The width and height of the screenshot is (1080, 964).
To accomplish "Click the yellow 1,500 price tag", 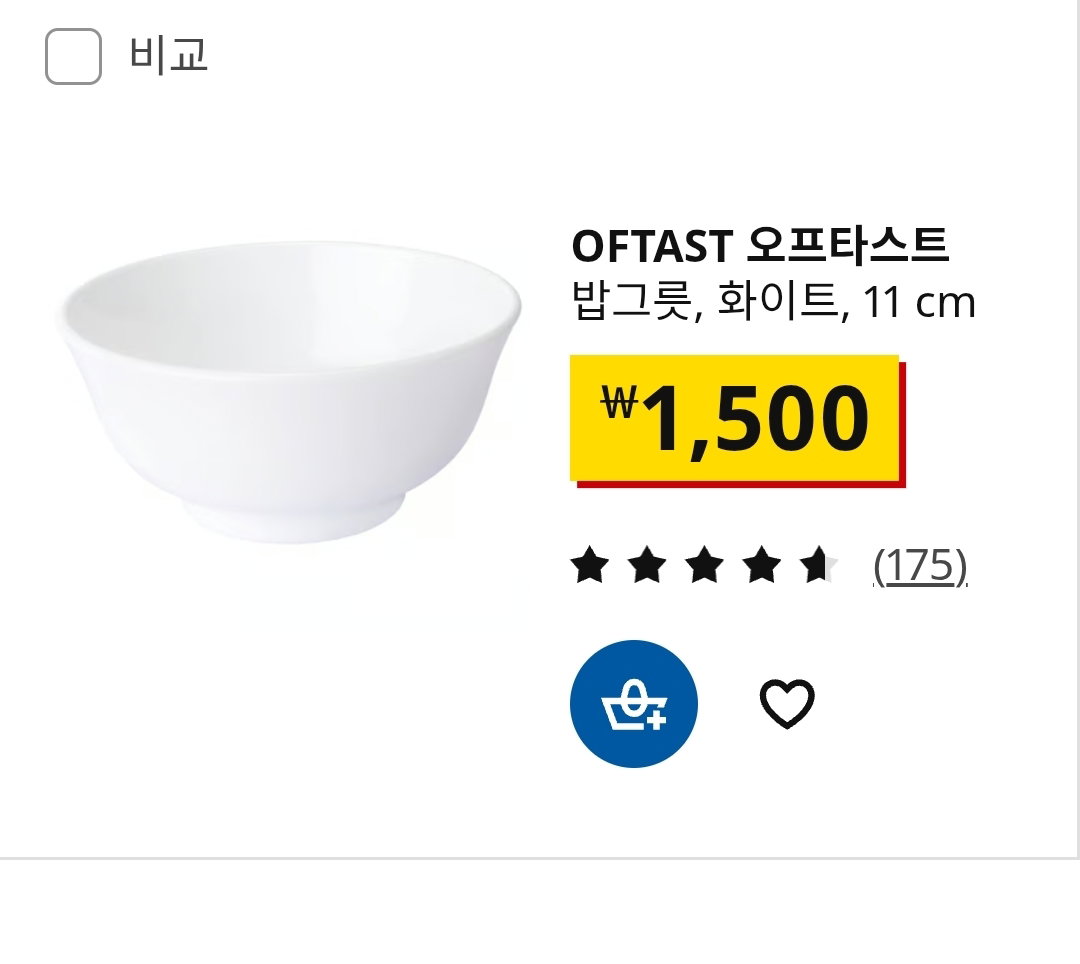I will click(x=737, y=421).
